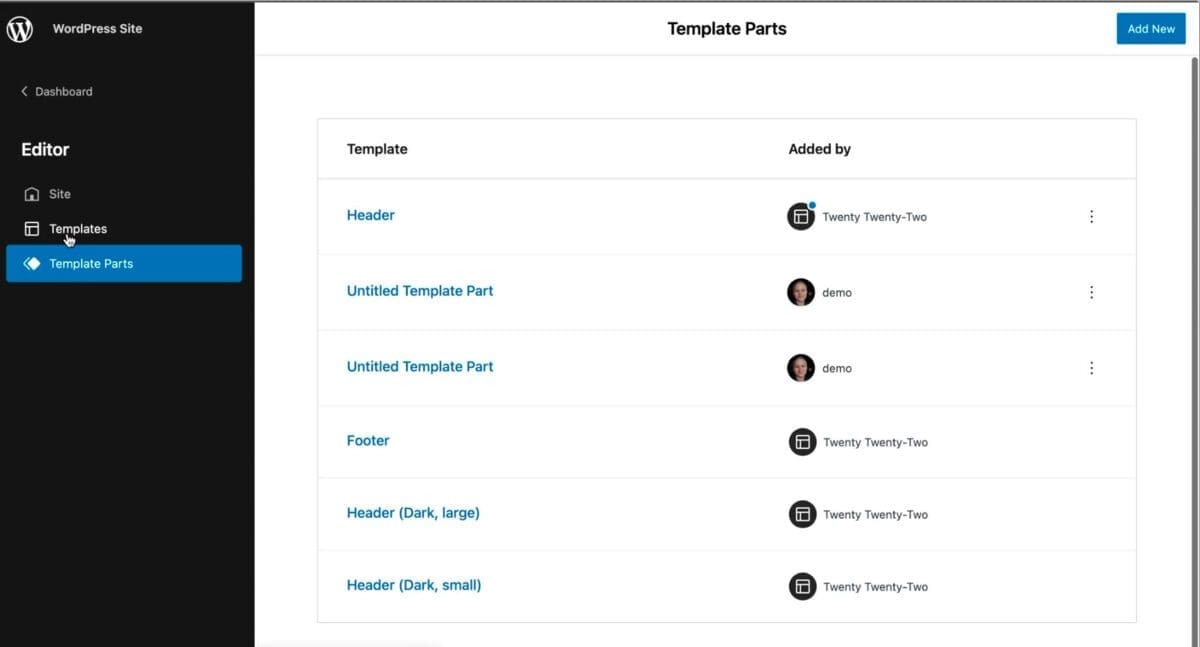1200x647 pixels.
Task: Click theme icon next to Header (Dark, small)
Action: (802, 586)
